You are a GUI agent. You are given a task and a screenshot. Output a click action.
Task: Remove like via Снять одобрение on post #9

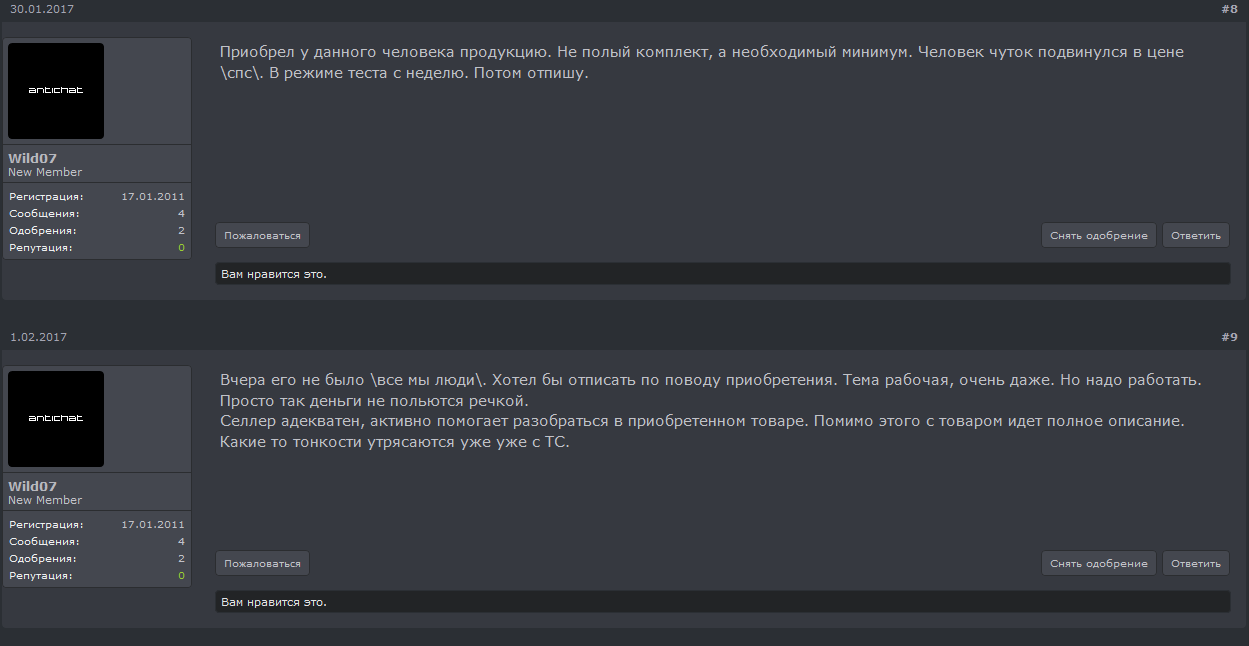pyautogui.click(x=1099, y=563)
